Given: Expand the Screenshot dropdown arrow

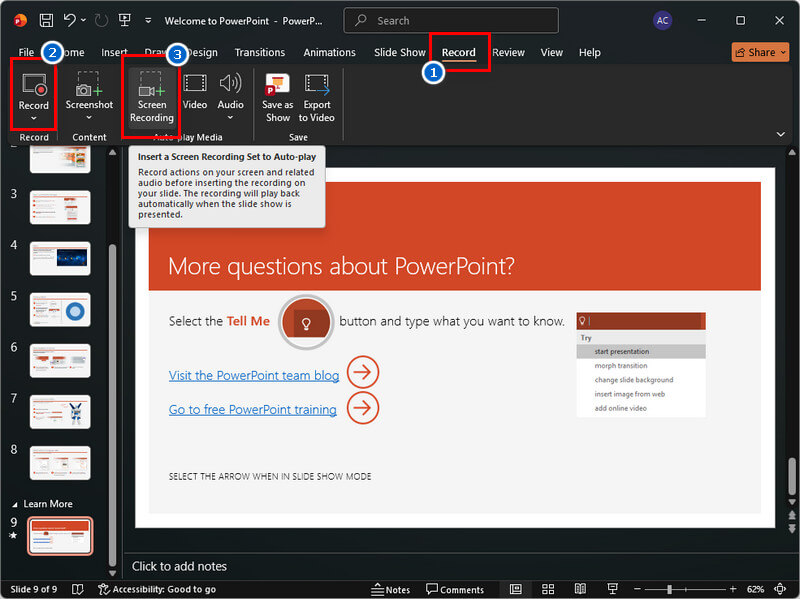Looking at the screenshot, I should pos(89,117).
